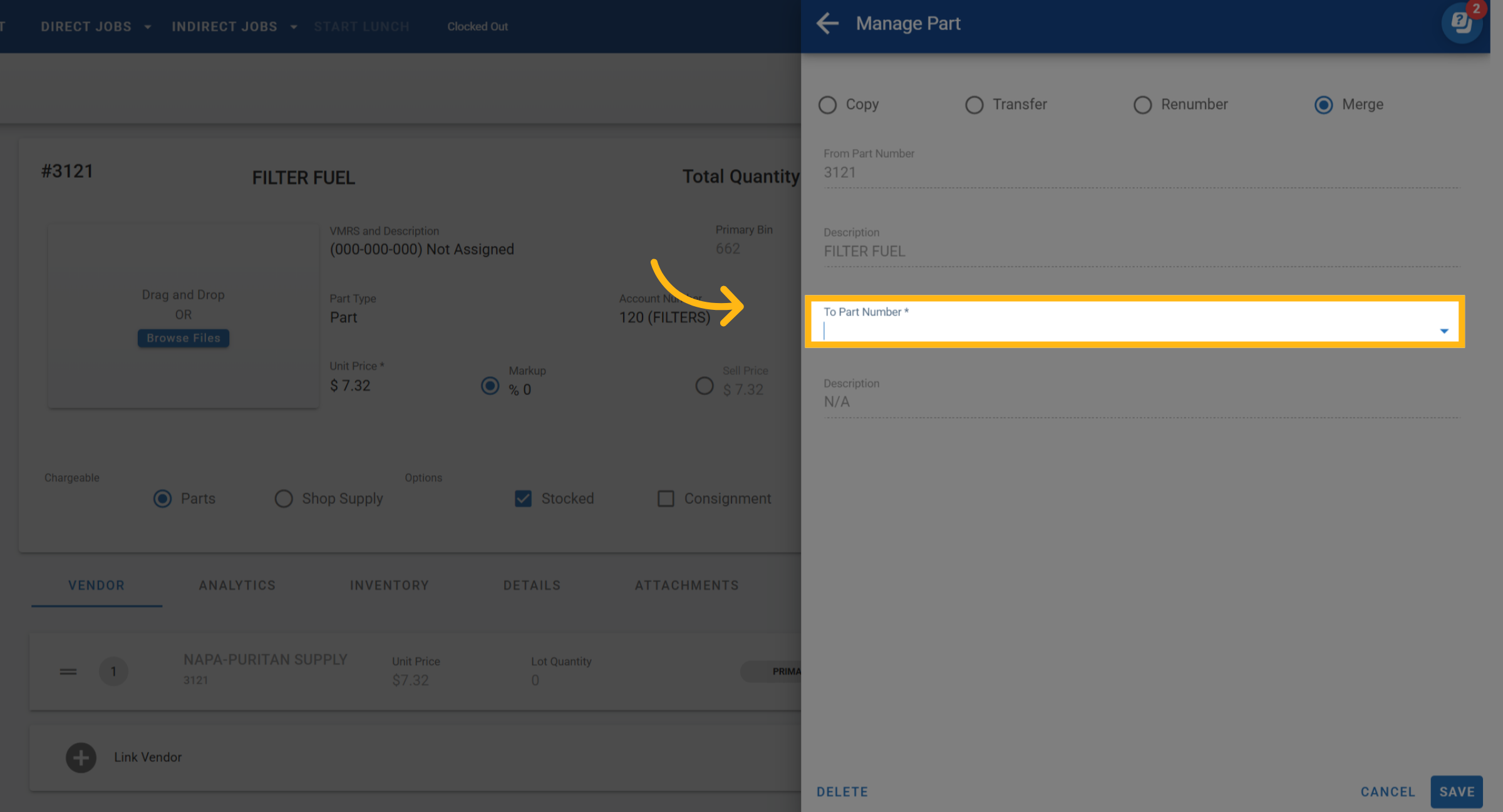The image size is (1503, 812).
Task: Click the Delete button
Action: (x=842, y=792)
